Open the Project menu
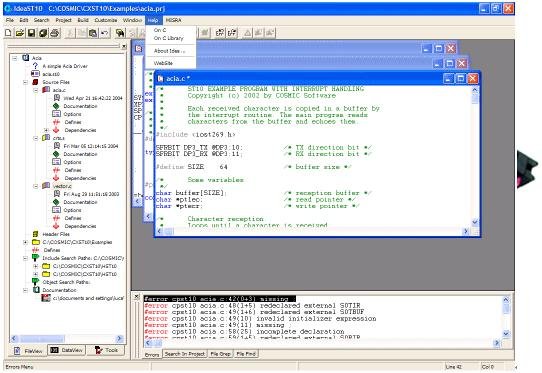Viewport: 542px width, 373px height. [64, 20]
